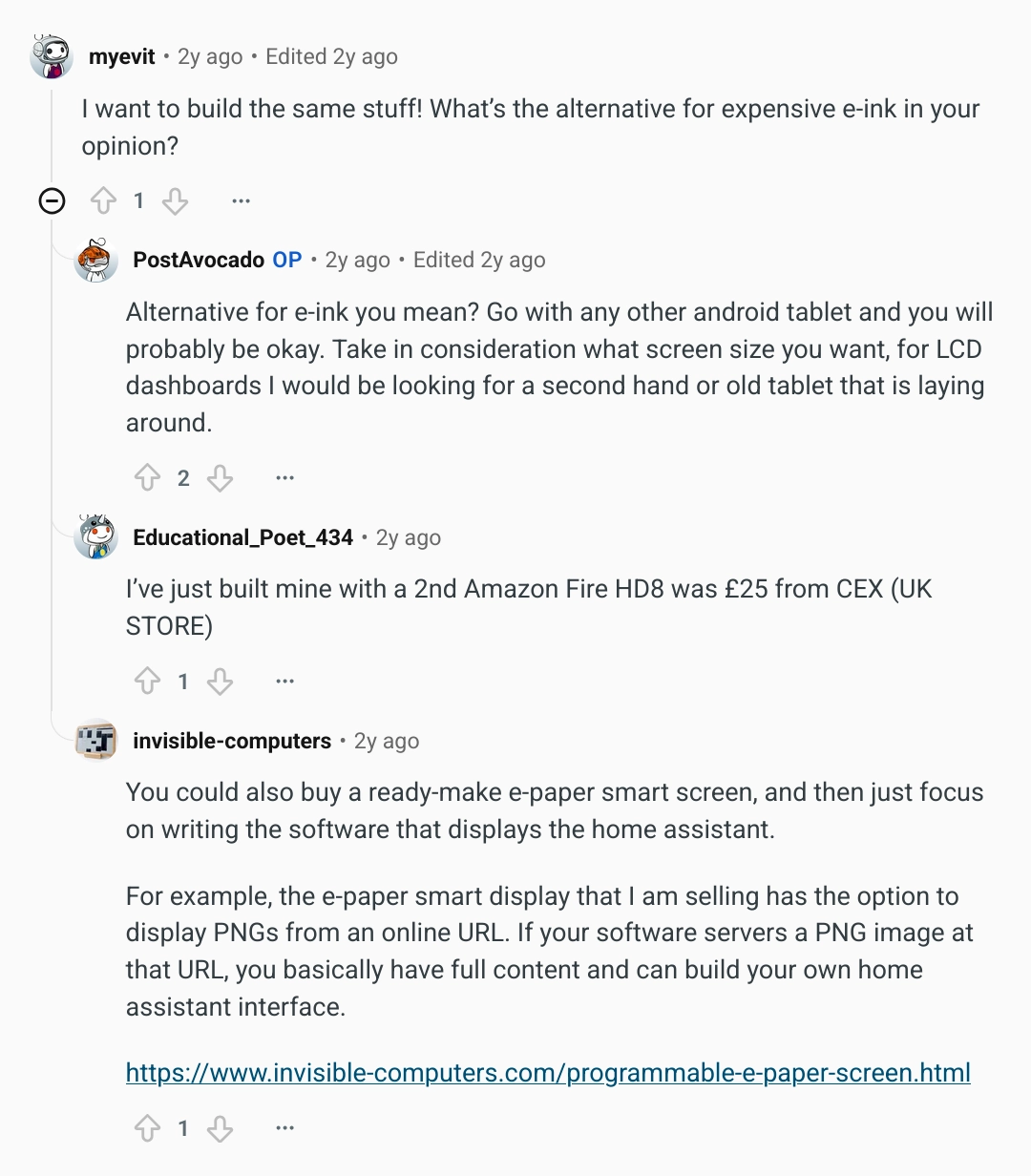Click the invisible-computers avatar thumbnail
This screenshot has width=1031, height=1176.
95,741
